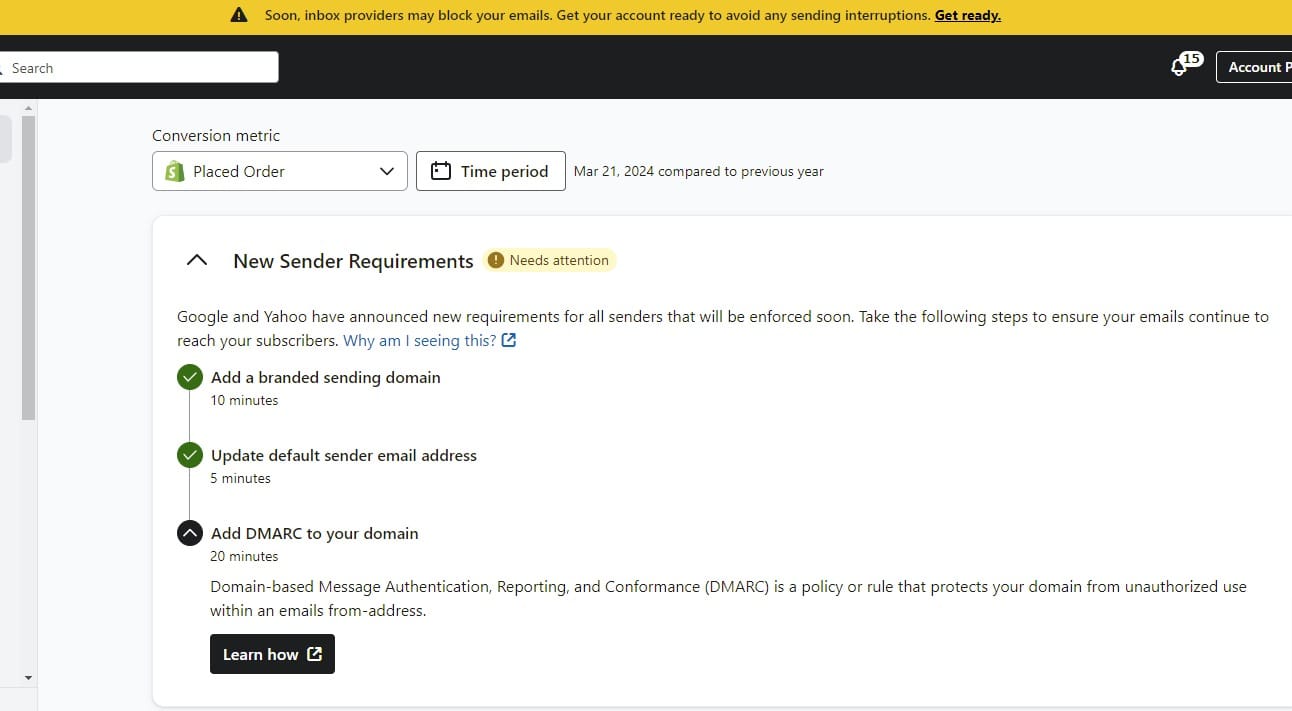Click the Time period button
The width and height of the screenshot is (1292, 711).
490,171
